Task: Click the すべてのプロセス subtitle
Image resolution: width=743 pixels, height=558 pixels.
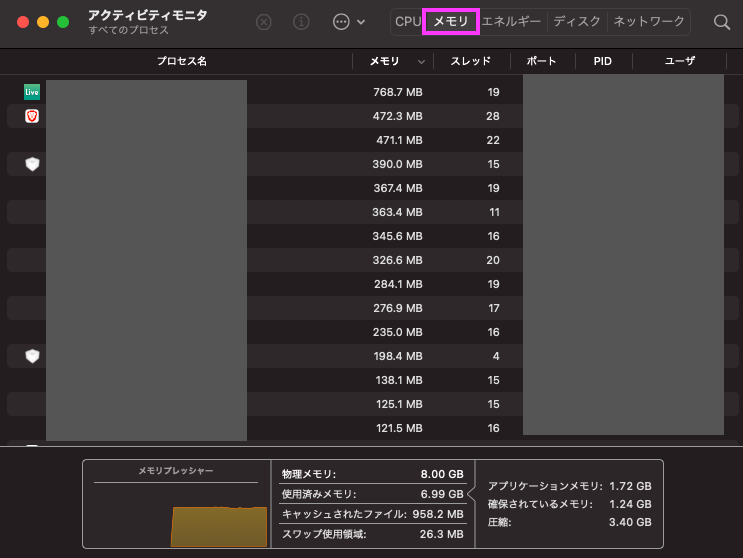Action: [x=128, y=30]
